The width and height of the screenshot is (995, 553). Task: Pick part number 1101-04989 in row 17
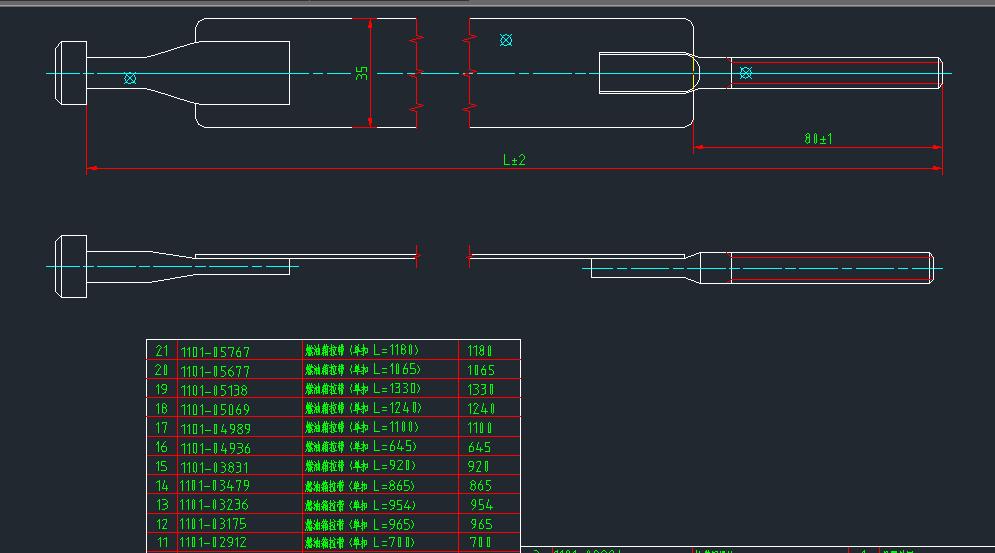click(215, 428)
